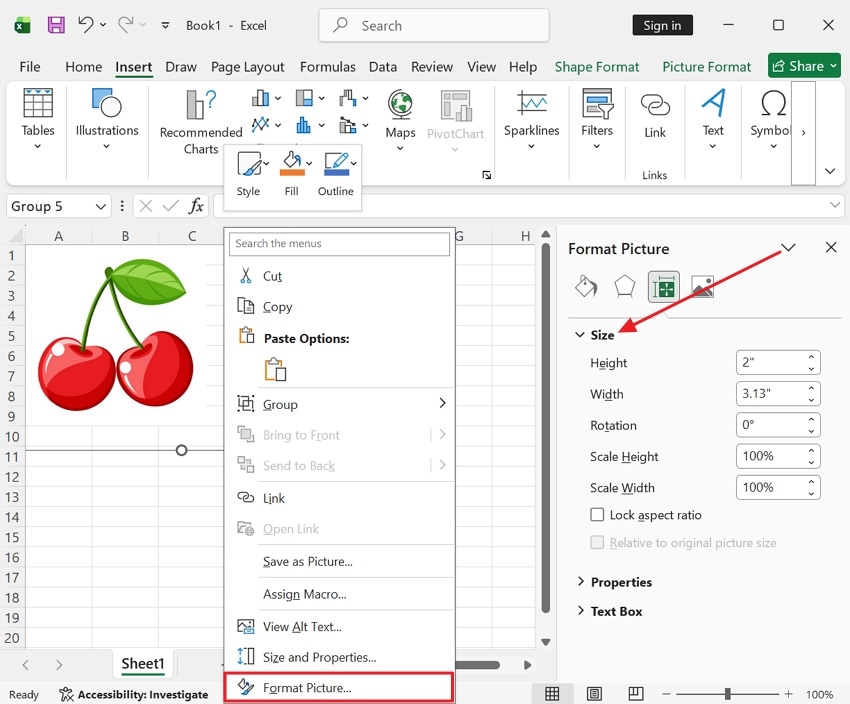Switch to the Picture Format ribbon tab
The height and width of the screenshot is (704, 850).
click(706, 66)
